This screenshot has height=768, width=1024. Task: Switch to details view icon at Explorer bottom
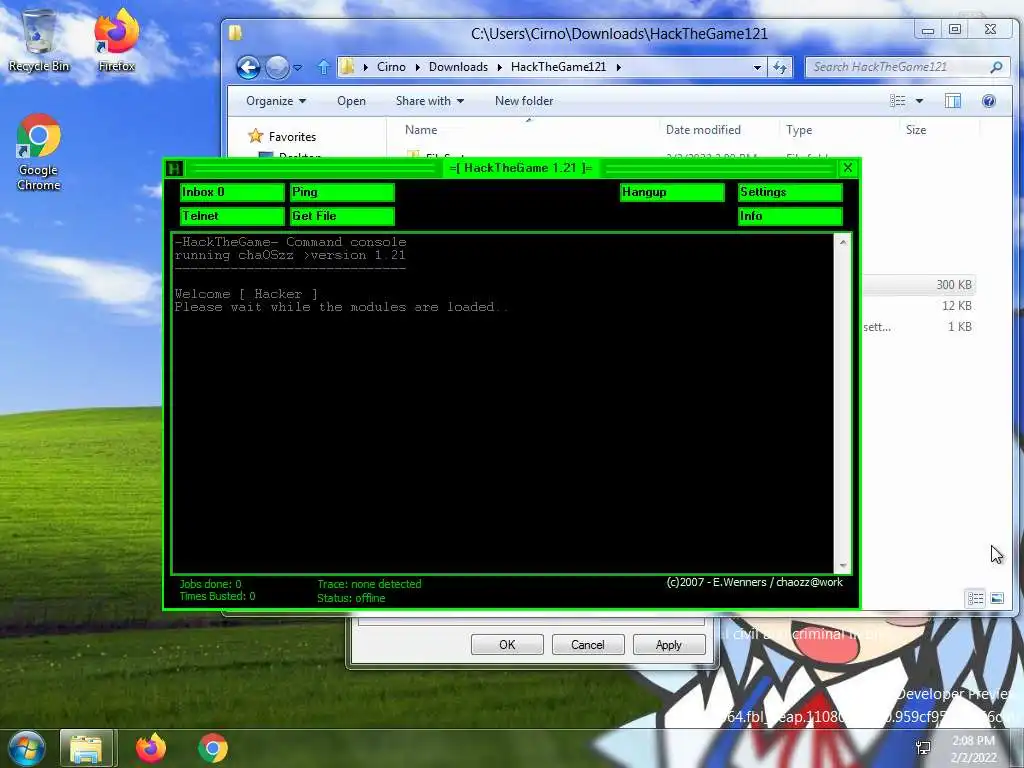click(976, 598)
